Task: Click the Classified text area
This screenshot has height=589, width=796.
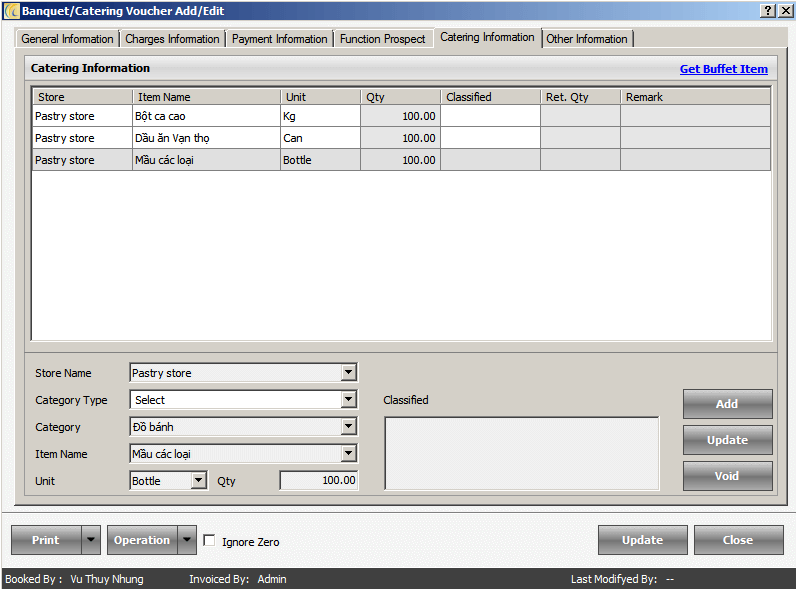Action: (521, 453)
